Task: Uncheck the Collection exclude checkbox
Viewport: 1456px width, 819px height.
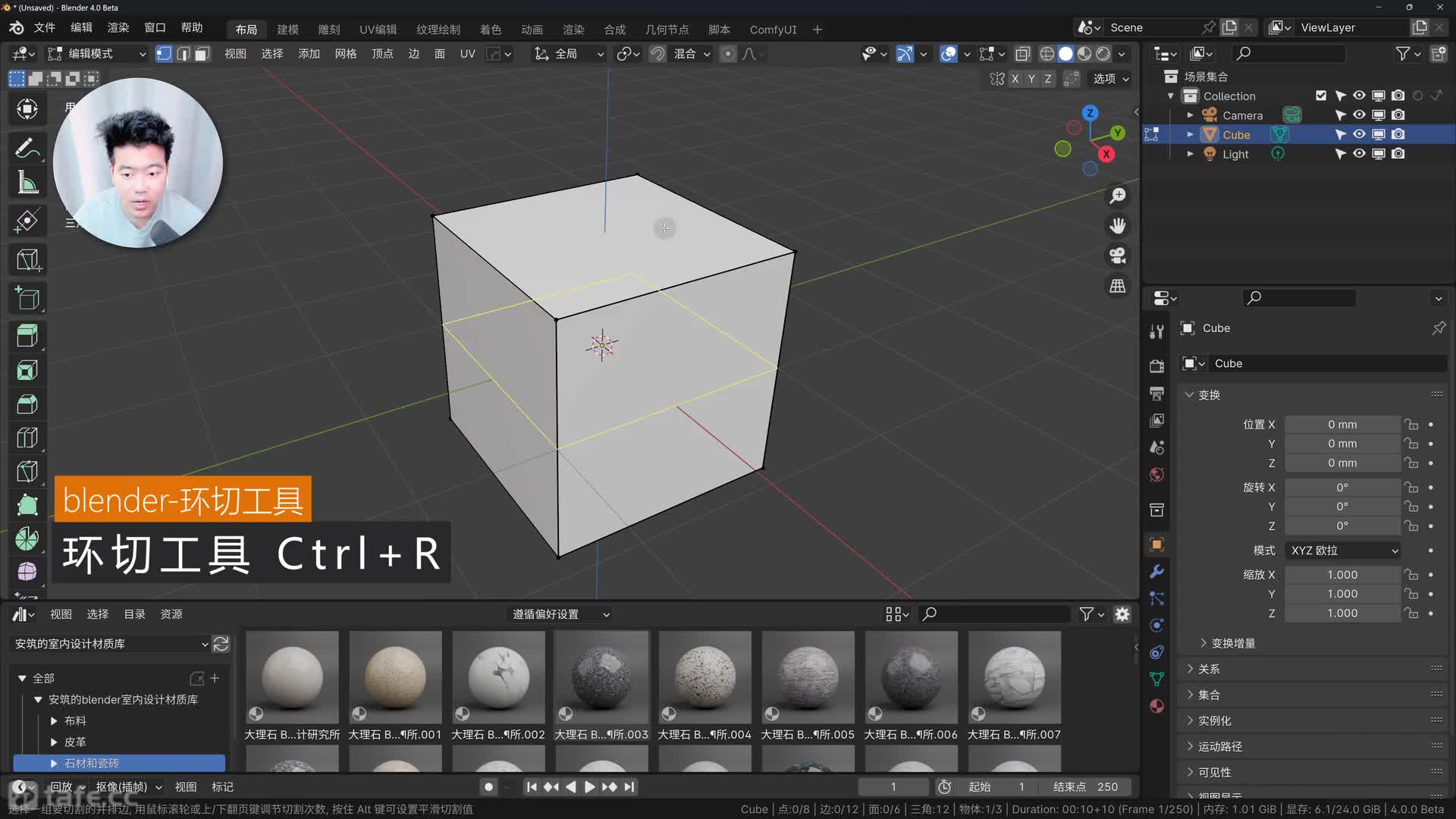Action: point(1321,96)
